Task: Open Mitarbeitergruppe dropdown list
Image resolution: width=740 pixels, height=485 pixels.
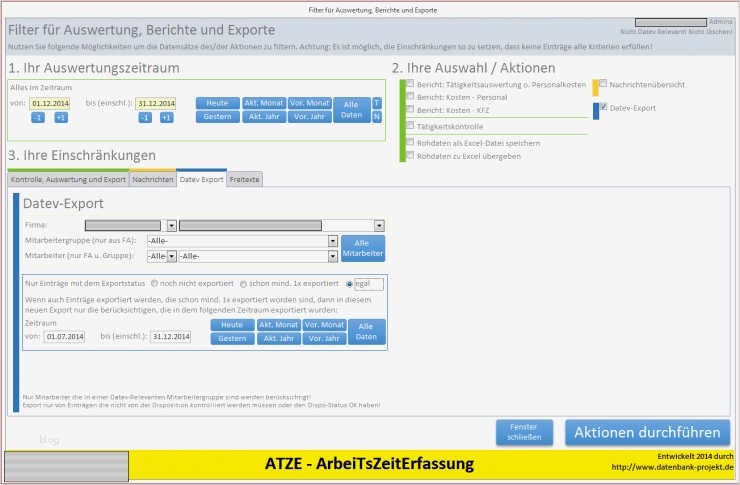Action: point(333,241)
